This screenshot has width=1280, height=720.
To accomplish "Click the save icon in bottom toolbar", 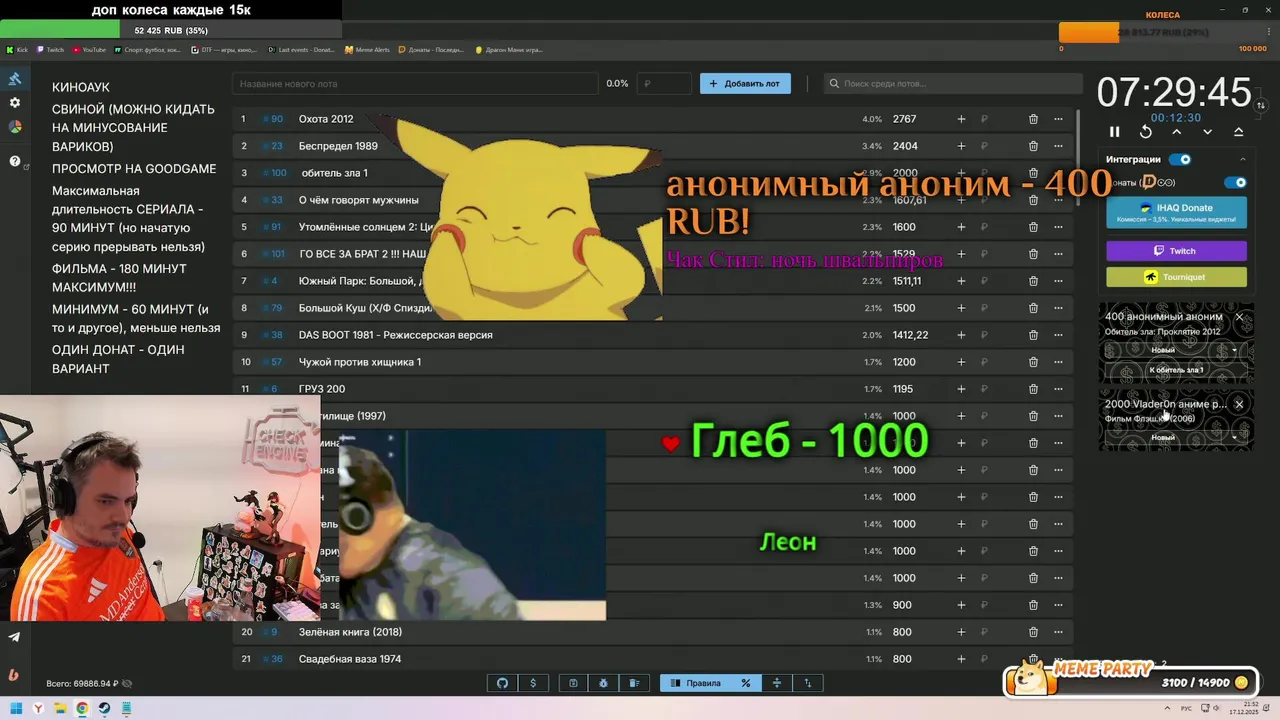I will (573, 683).
